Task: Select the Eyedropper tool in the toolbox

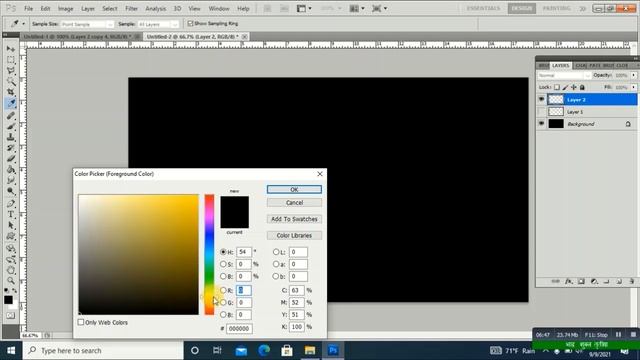Action: pyautogui.click(x=11, y=104)
